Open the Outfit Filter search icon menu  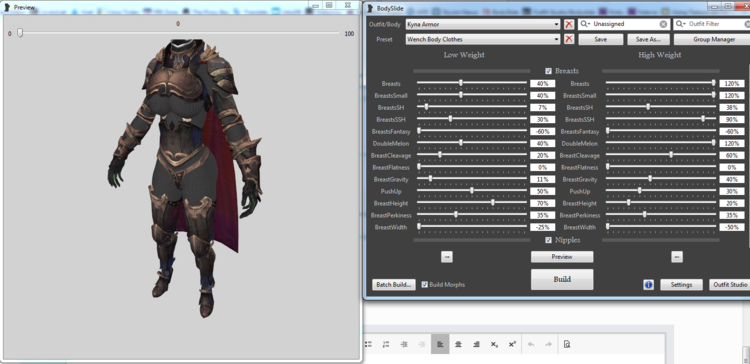[x=680, y=24]
